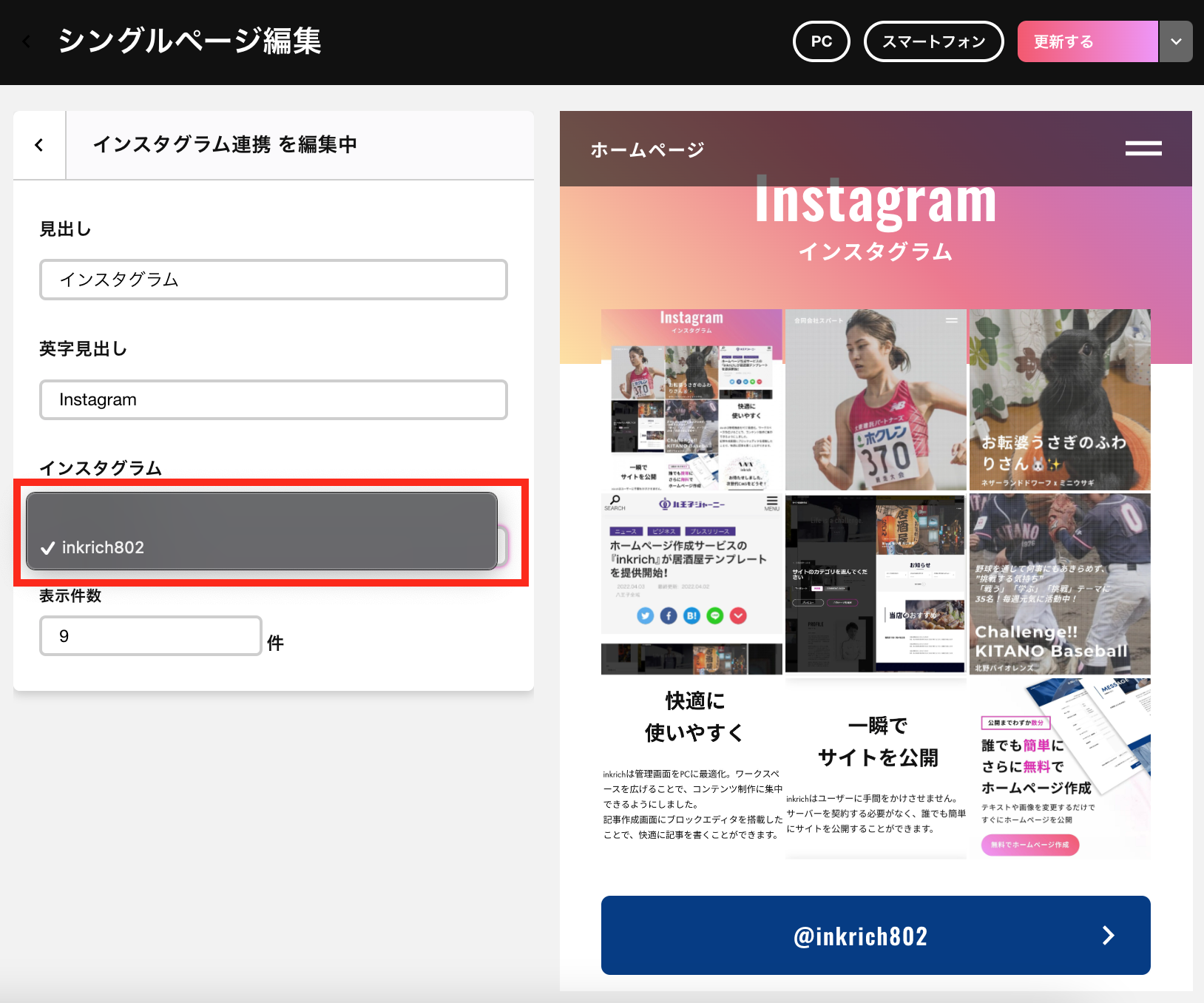Click the ホームページ title in preview
The height and width of the screenshot is (1003, 1204).
pyautogui.click(x=647, y=150)
